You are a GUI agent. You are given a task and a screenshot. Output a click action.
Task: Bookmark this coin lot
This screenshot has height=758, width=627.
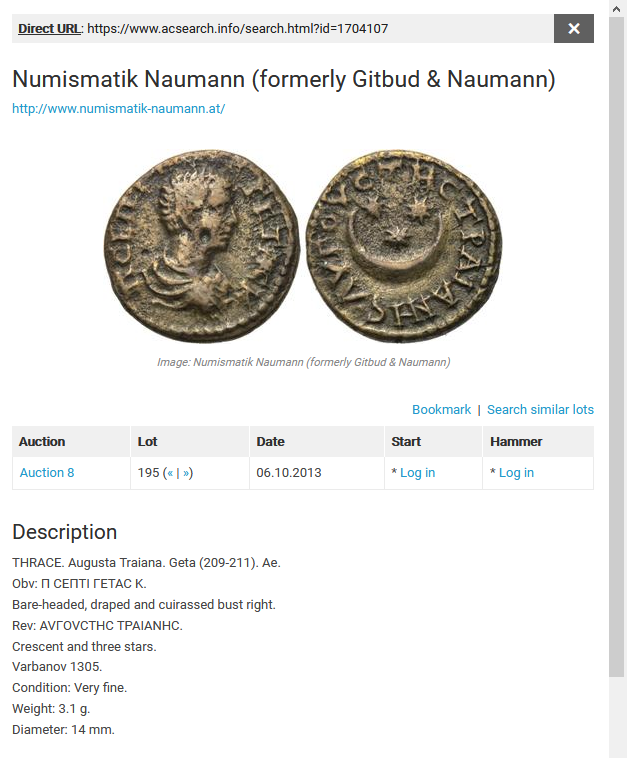click(441, 410)
